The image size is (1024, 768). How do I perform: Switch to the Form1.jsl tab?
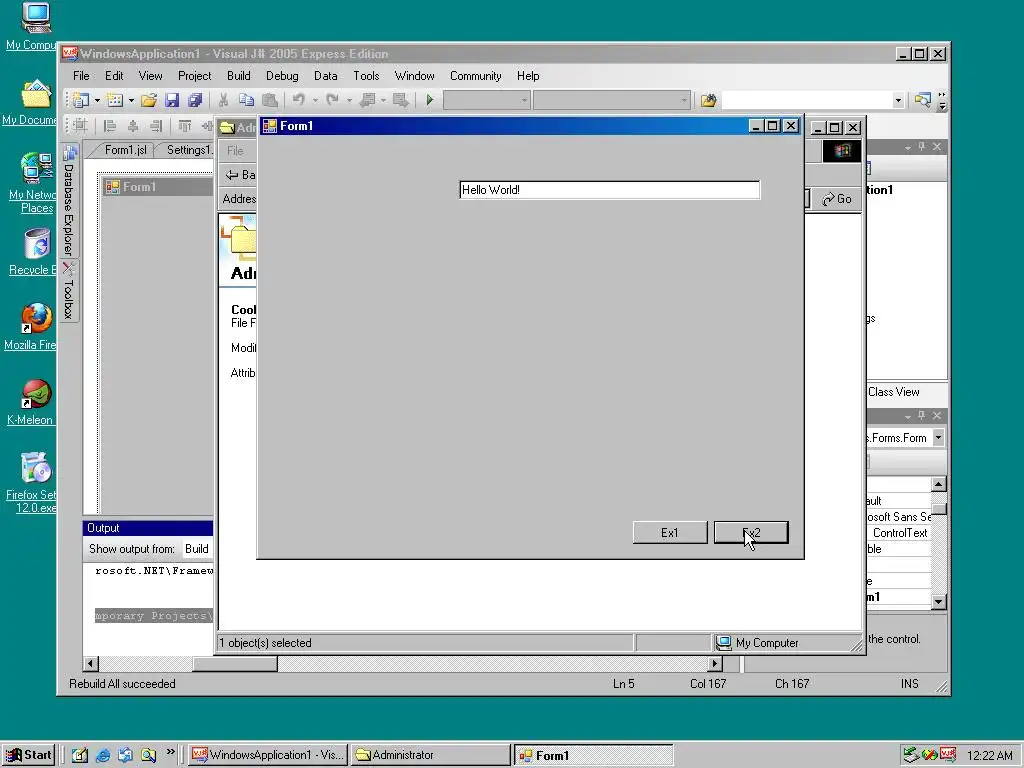point(125,150)
